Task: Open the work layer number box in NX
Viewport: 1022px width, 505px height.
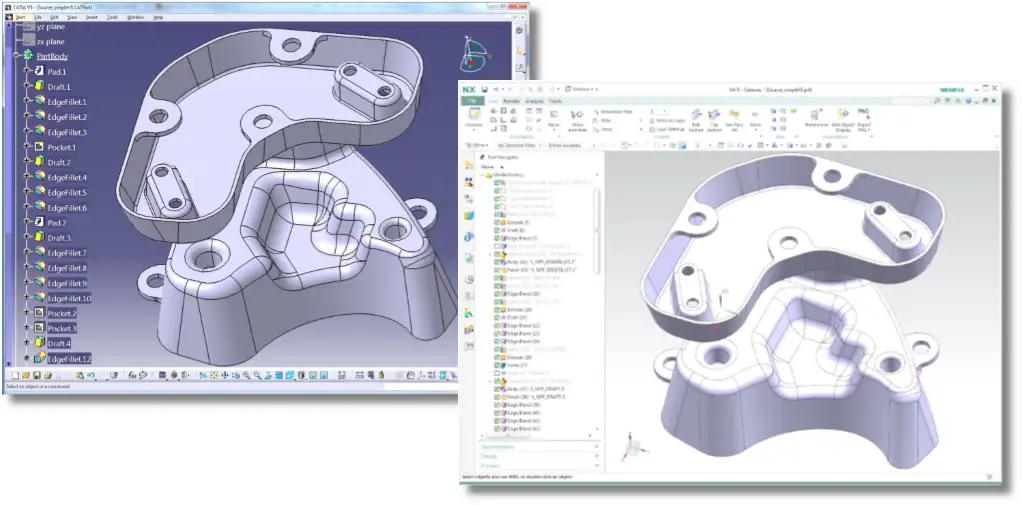Action: [x=659, y=111]
